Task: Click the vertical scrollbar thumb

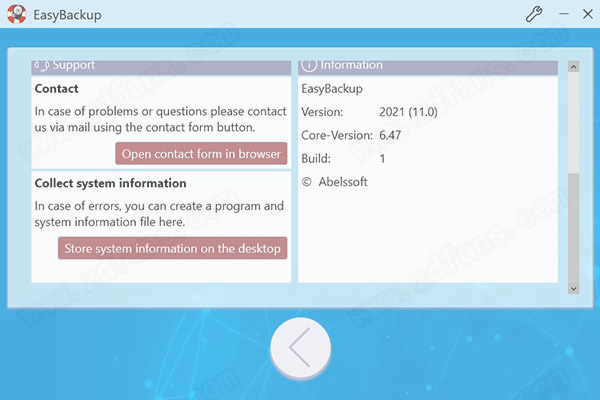Action: (573, 228)
